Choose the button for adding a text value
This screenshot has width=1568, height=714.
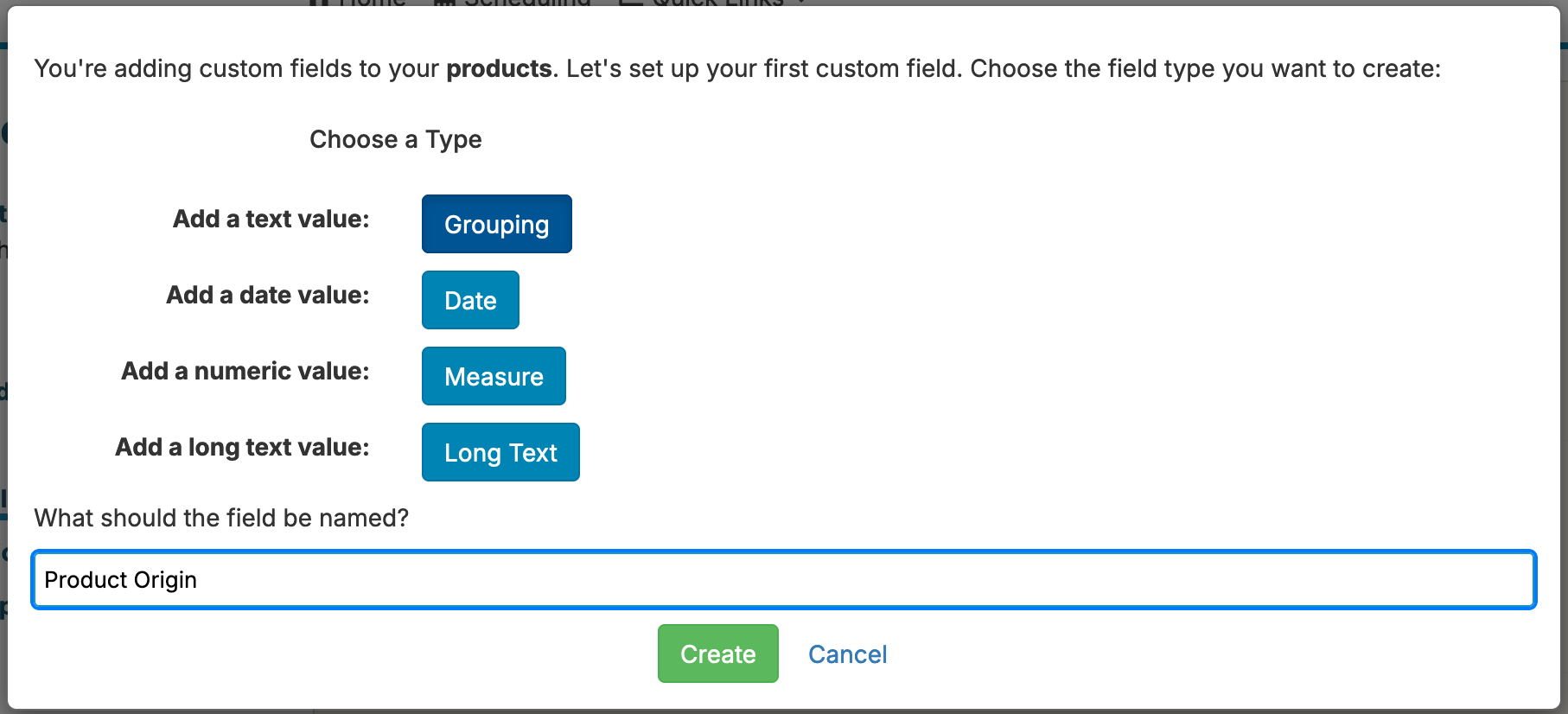[496, 224]
